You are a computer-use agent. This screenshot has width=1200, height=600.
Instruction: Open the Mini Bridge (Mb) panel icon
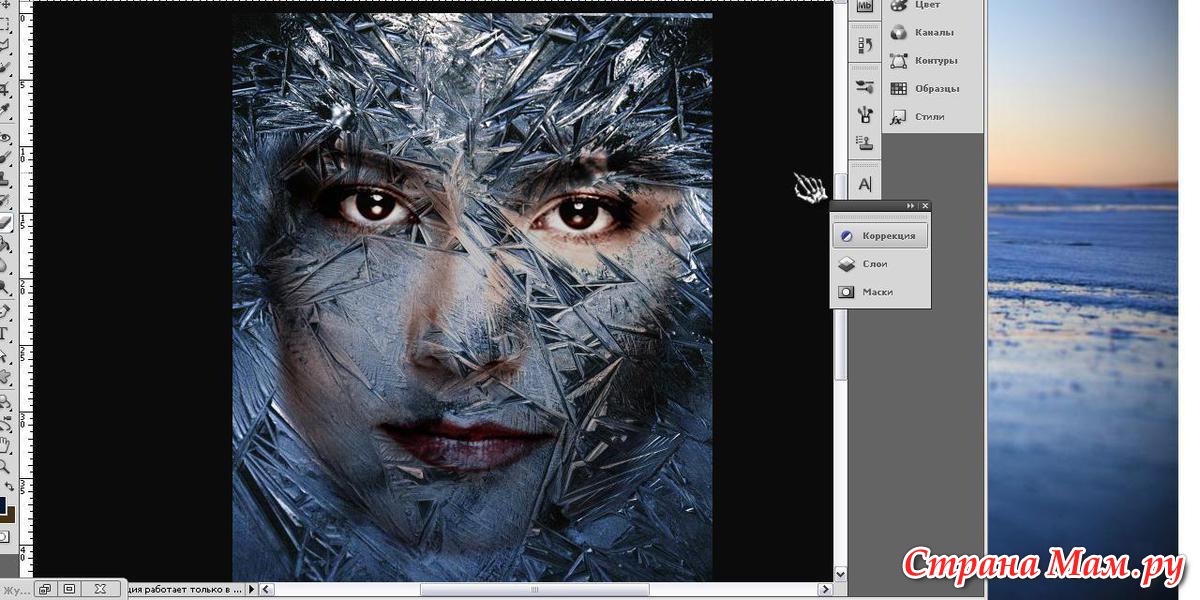pos(866,6)
